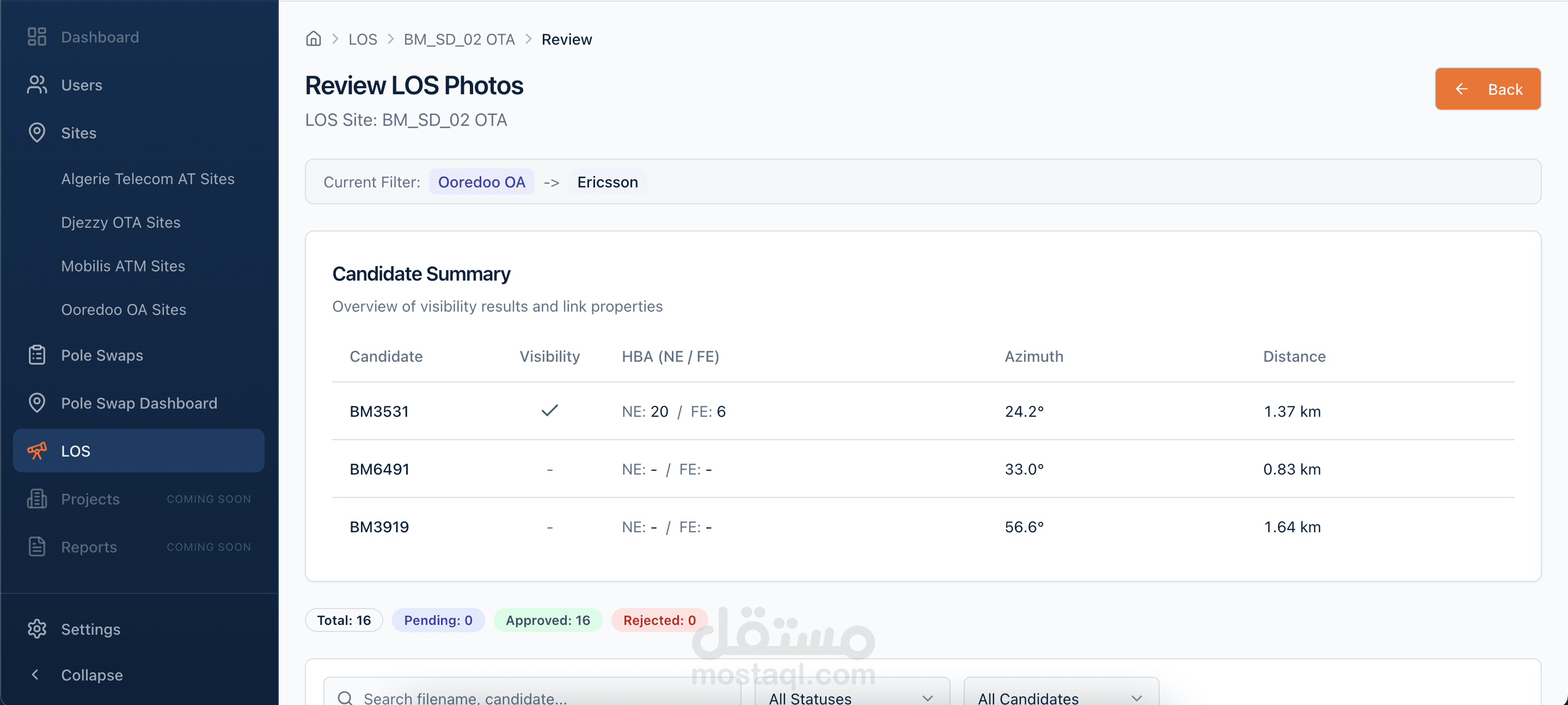Click the LOS breadcrumb link

point(362,40)
